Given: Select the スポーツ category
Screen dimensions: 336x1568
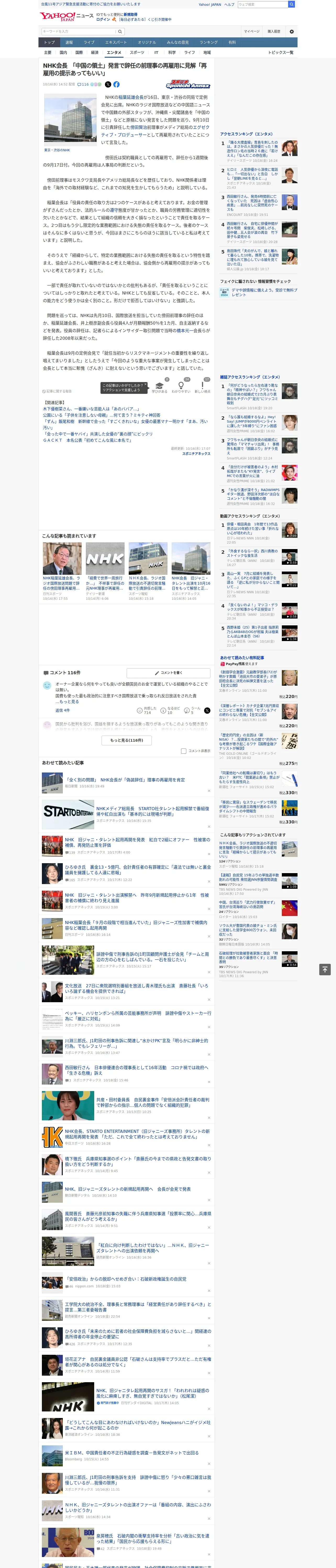Looking at the screenshot, I should [x=137, y=52].
